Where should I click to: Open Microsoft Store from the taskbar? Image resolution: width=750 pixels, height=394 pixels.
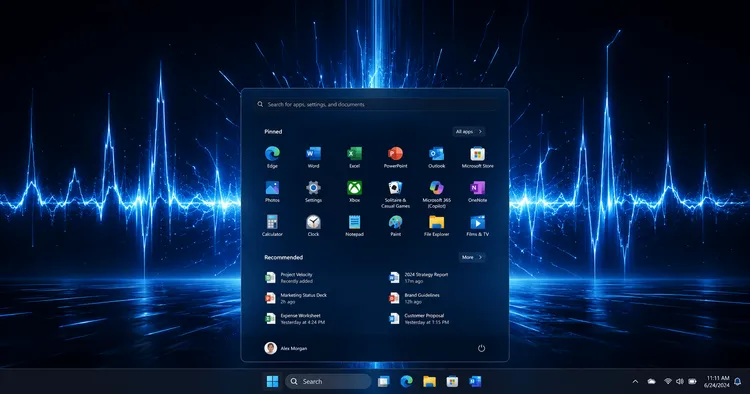[452, 381]
